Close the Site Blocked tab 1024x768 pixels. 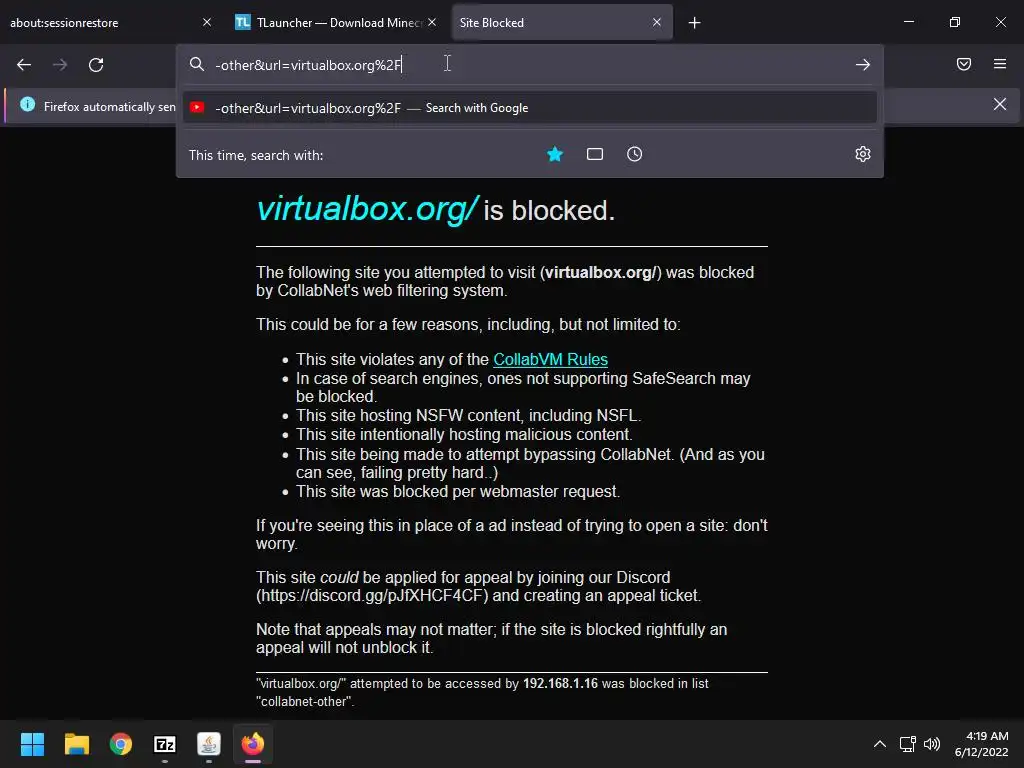(x=657, y=22)
